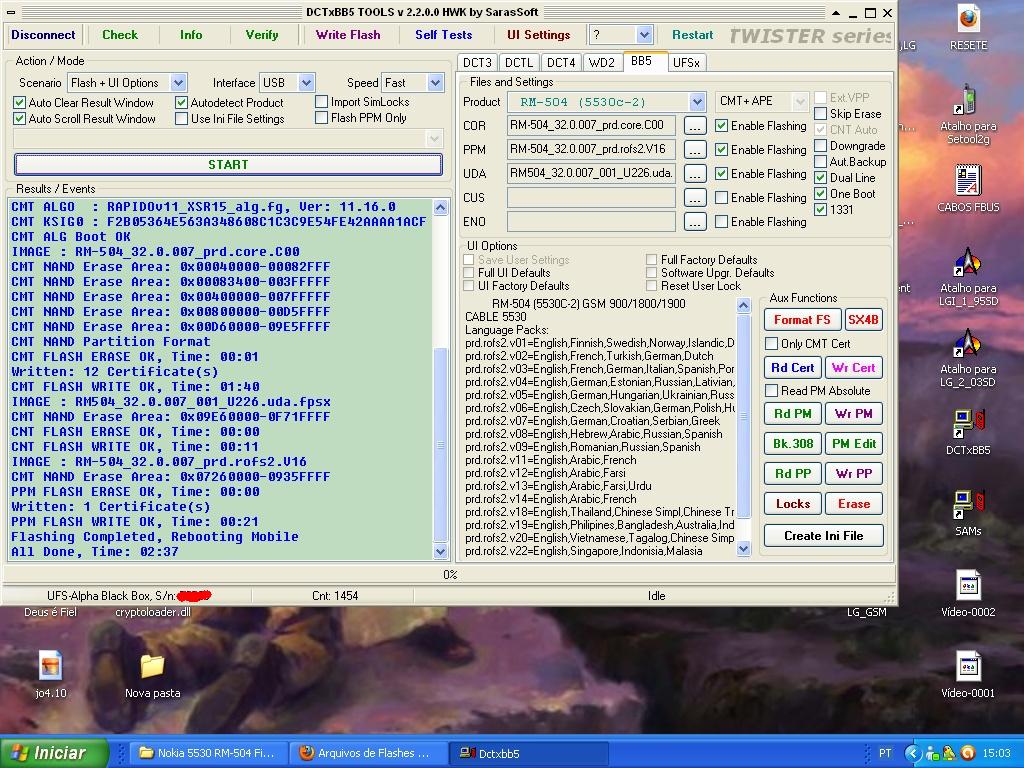Select the BB5 tab
The height and width of the screenshot is (768, 1024).
click(x=642, y=61)
